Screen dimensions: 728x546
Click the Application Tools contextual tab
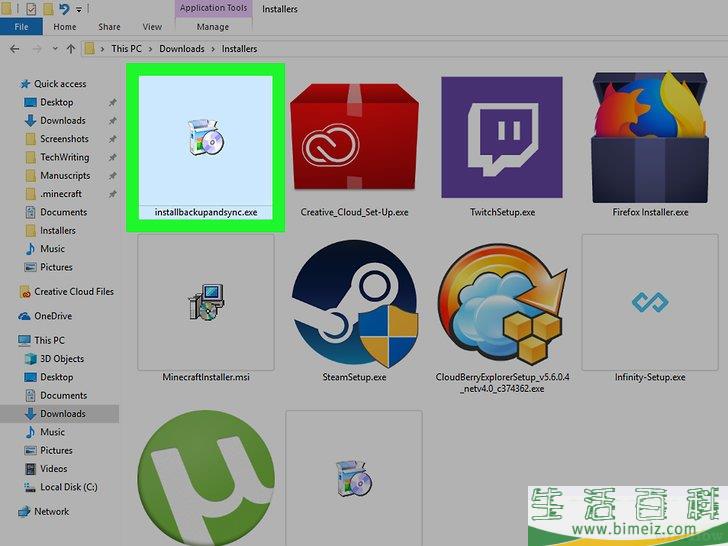[214, 8]
